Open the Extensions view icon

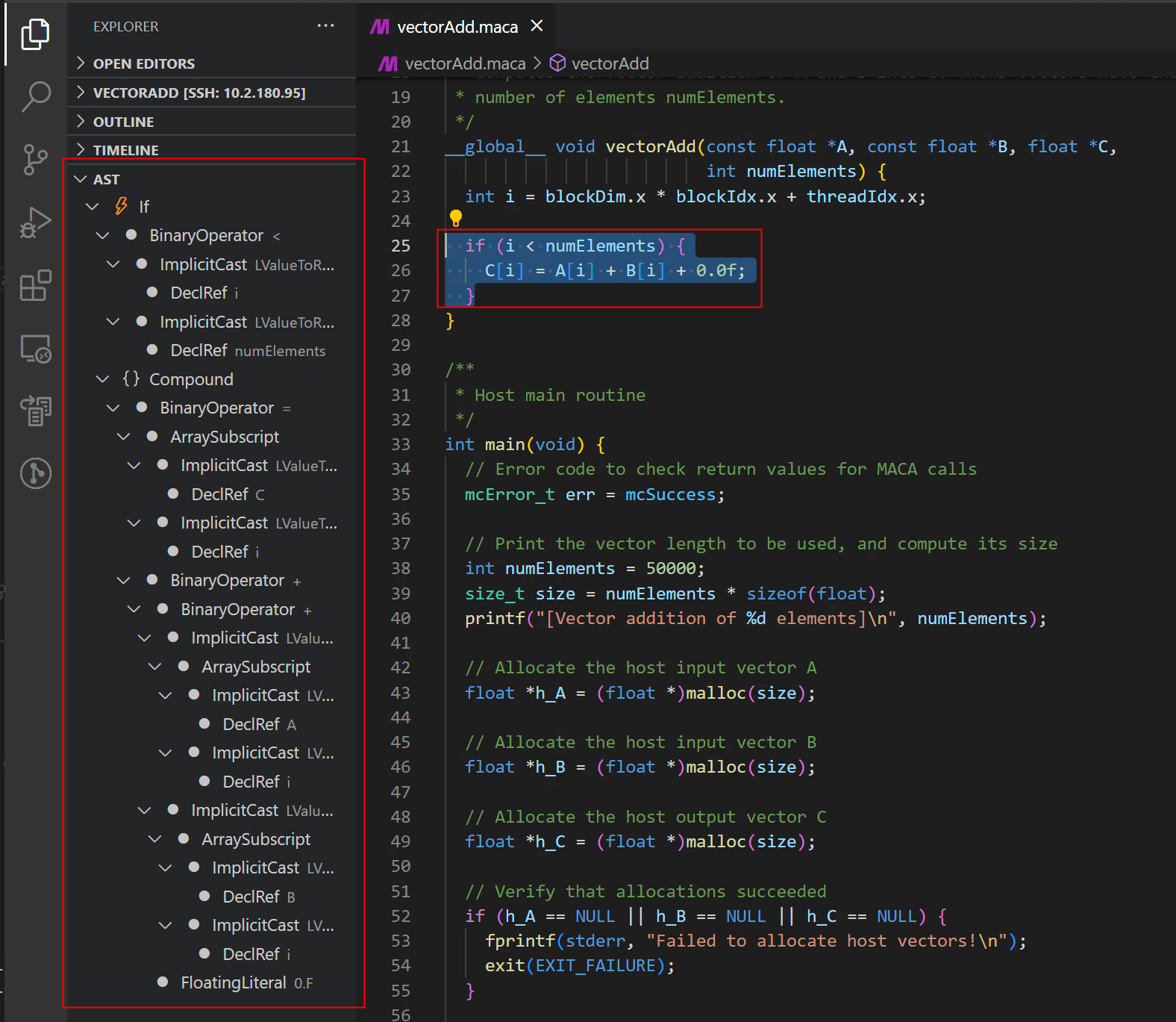(35, 286)
